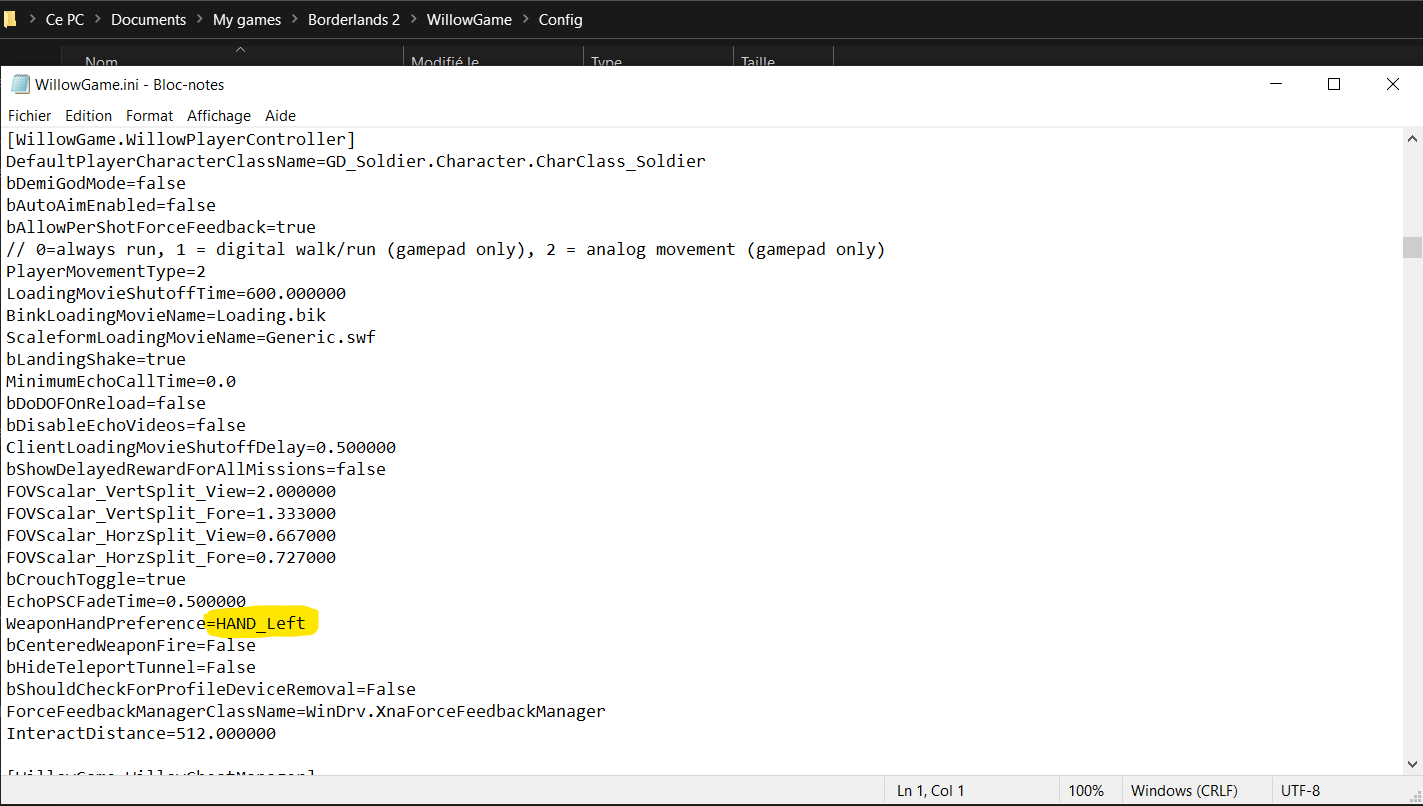1423x806 pixels.
Task: Click the Ln 1, Col 1 status bar entry
Action: tap(931, 791)
